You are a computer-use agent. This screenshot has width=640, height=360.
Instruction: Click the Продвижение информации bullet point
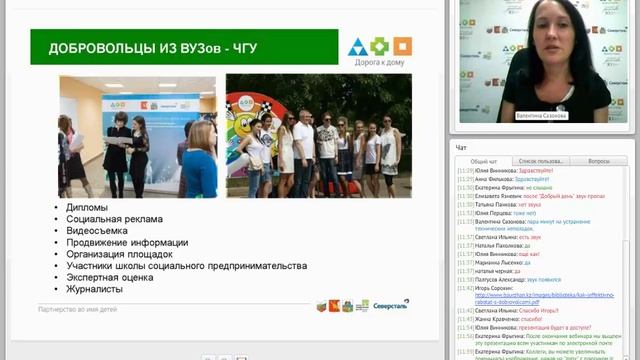[x=127, y=242]
